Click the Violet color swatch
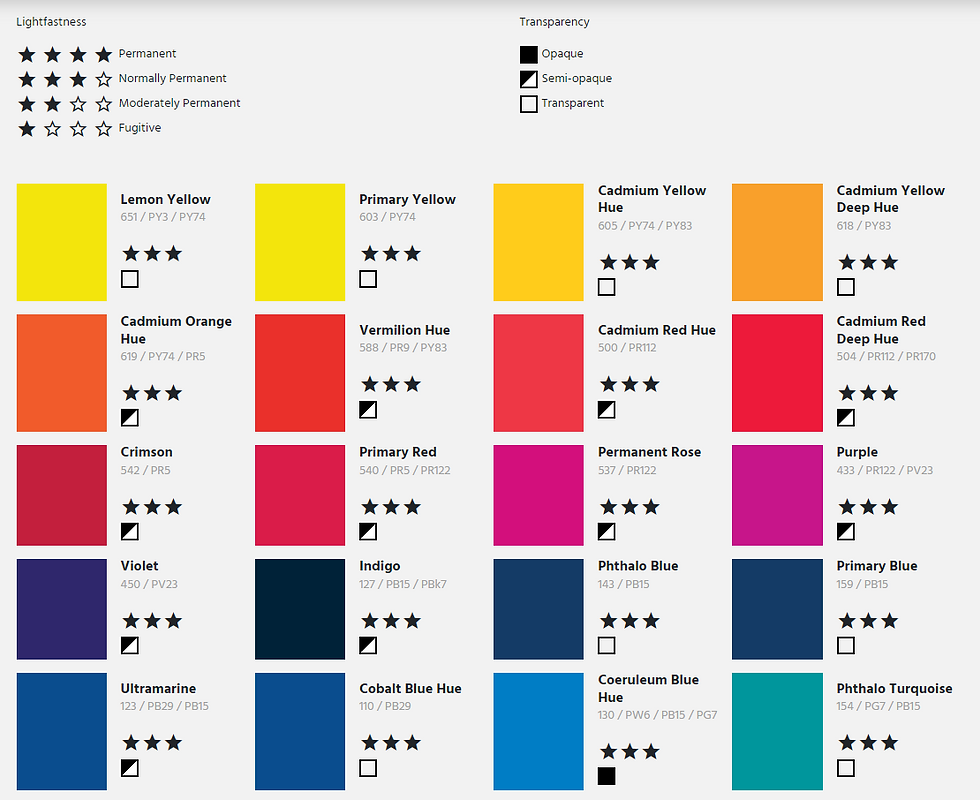This screenshot has width=980, height=800. (62, 609)
